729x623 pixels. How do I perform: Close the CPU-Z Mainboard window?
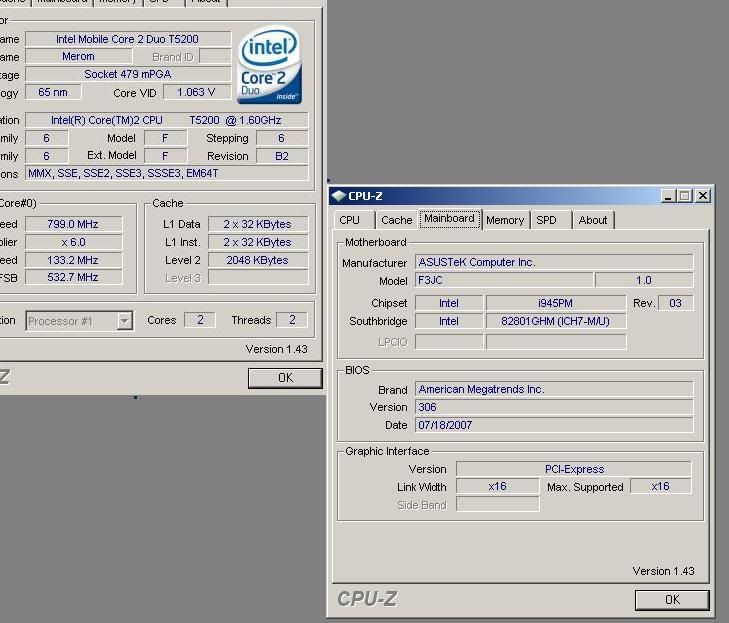tap(702, 196)
